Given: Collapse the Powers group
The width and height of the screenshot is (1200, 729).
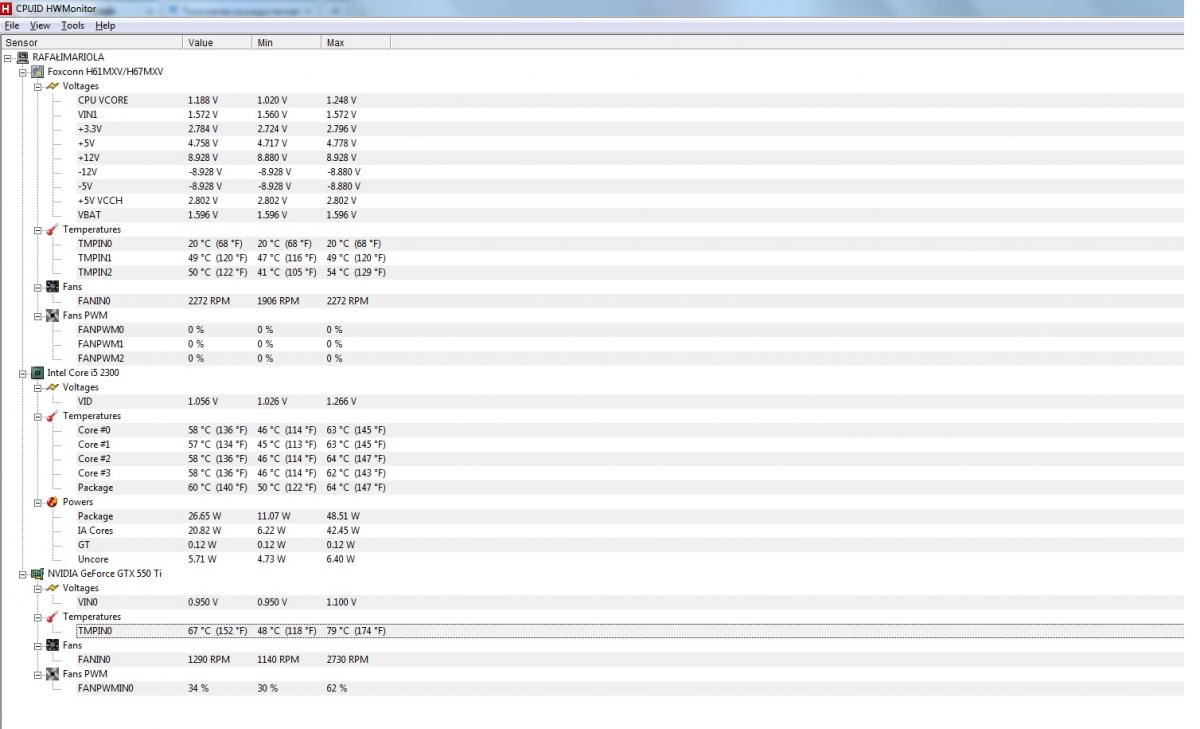Looking at the screenshot, I should pos(37,501).
